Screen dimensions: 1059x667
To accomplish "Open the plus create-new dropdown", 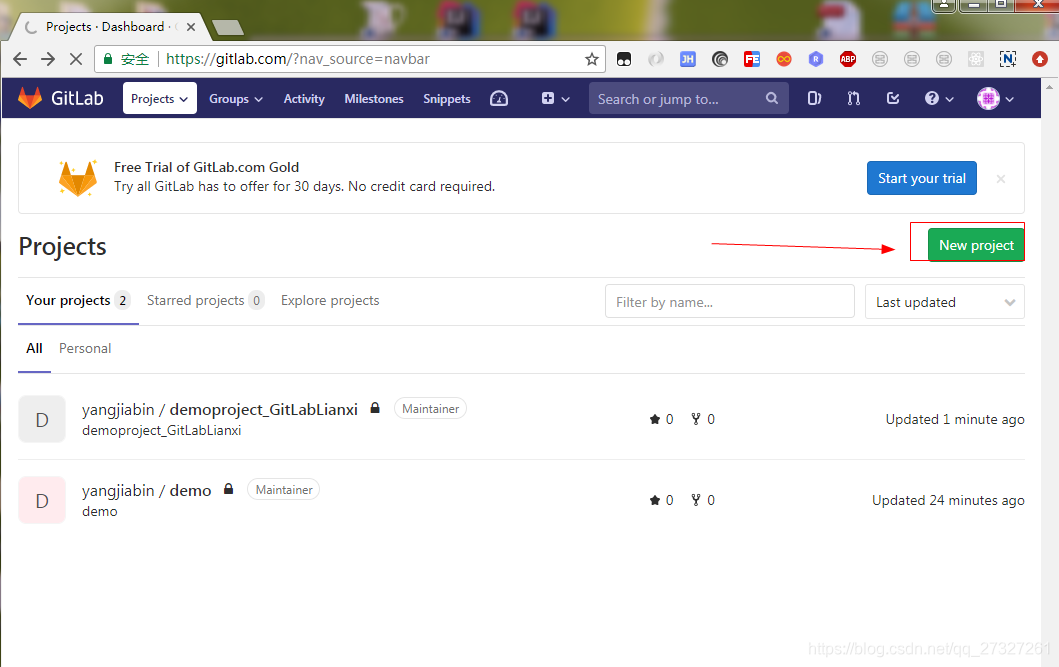I will [x=555, y=99].
